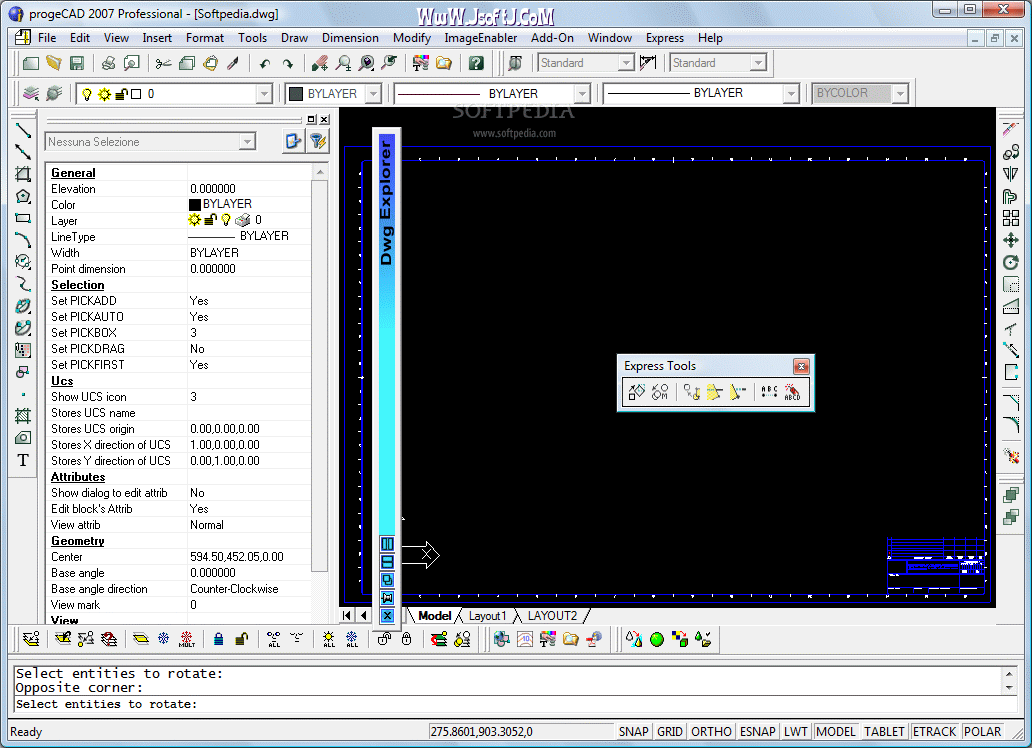Click the Elevation value 0.000000
Screen dimensions: 1032x748
213,189
